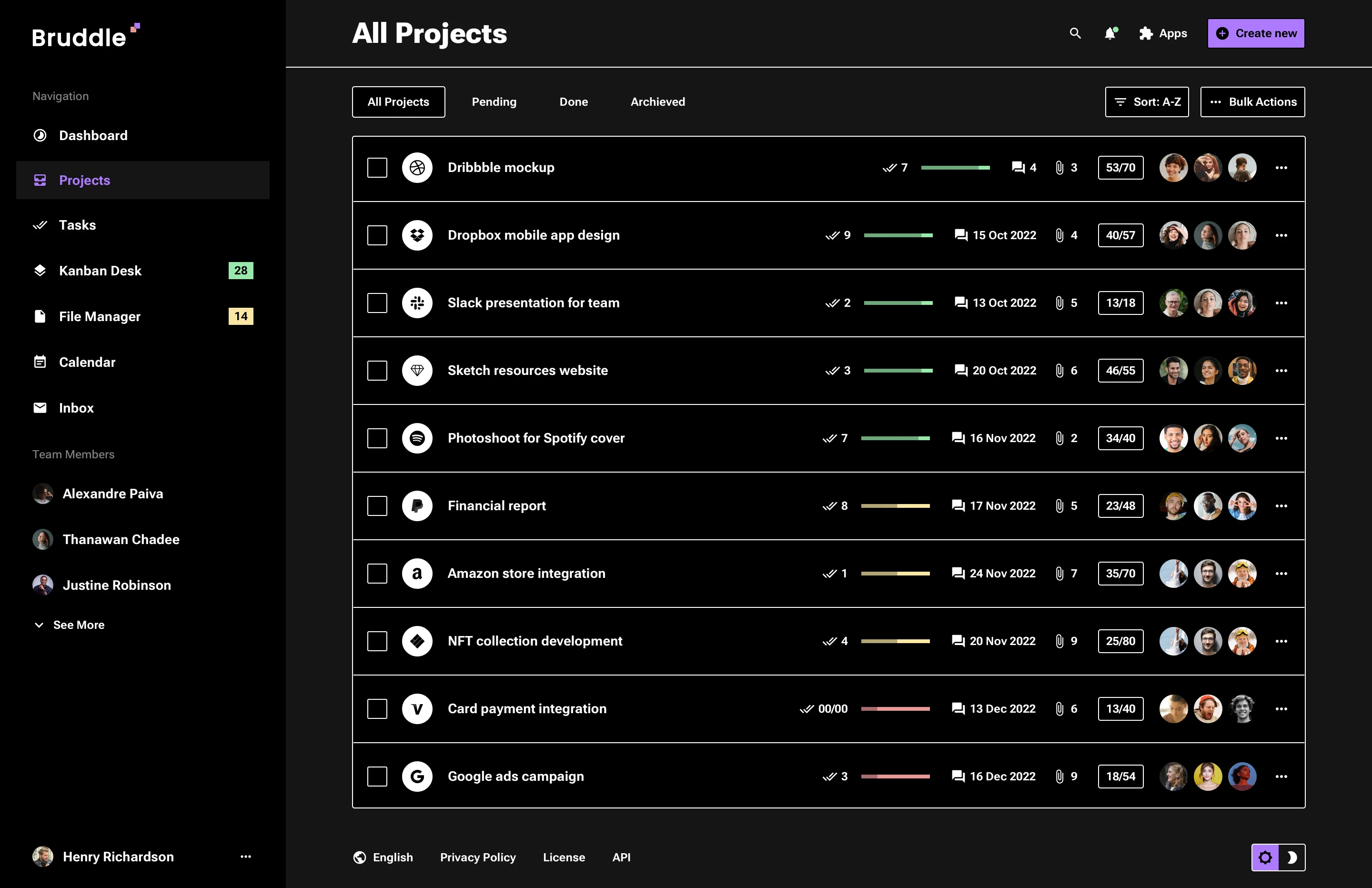Click the notifications bell icon

1110,33
